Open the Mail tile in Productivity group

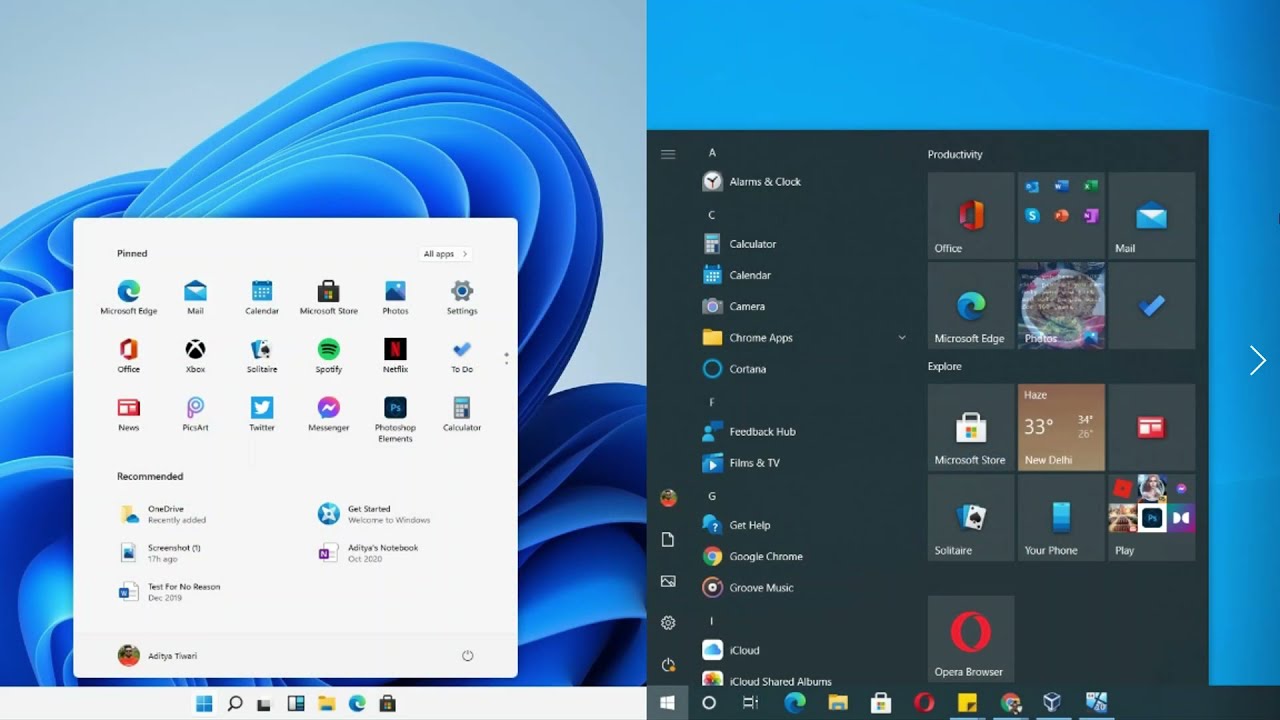click(1151, 216)
